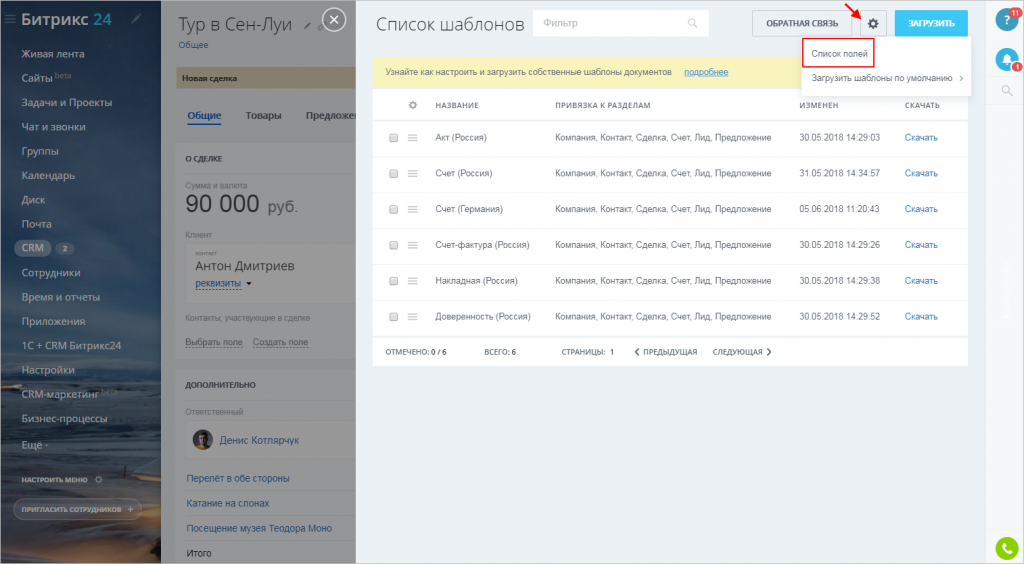Open Диск in left menu
This screenshot has width=1024, height=564.
[x=33, y=200]
